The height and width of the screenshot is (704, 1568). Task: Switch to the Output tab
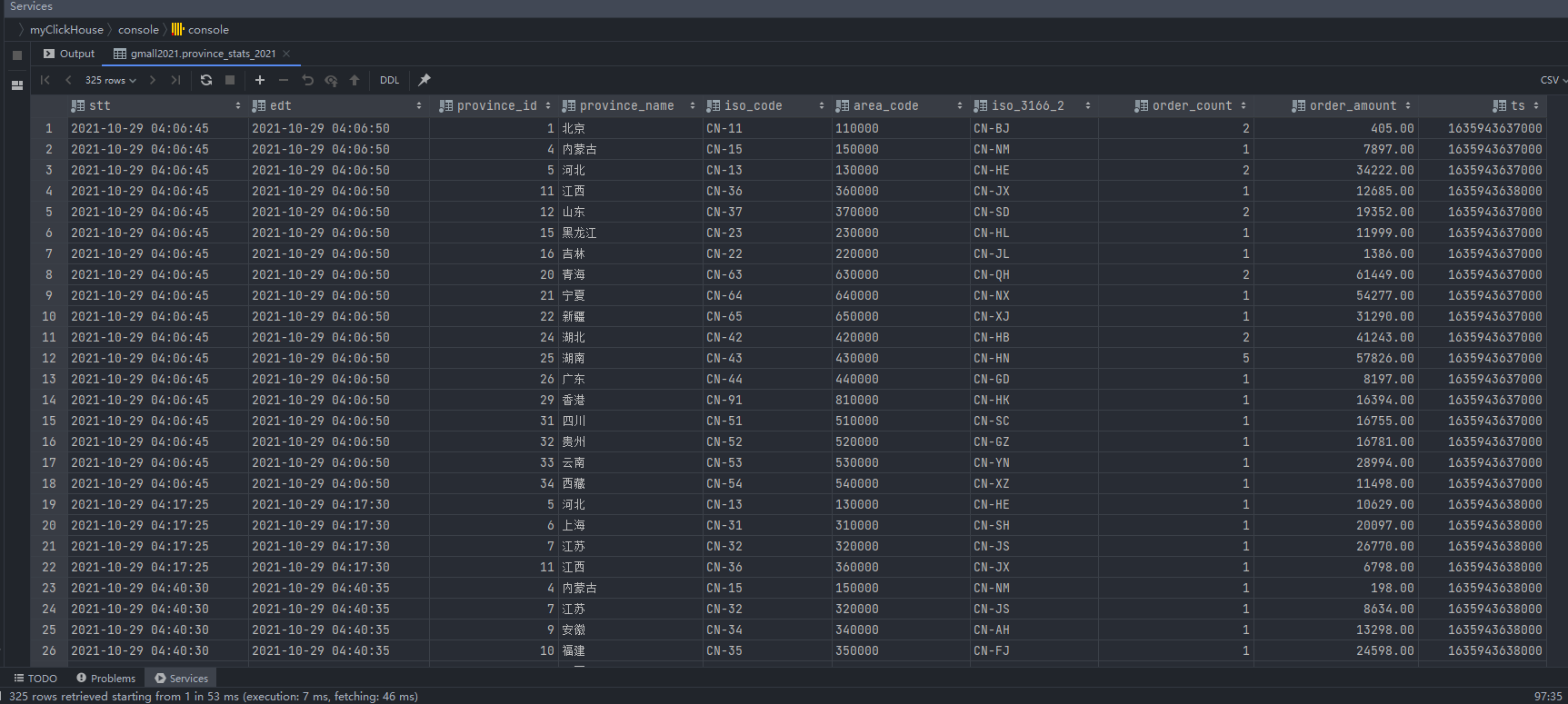69,54
